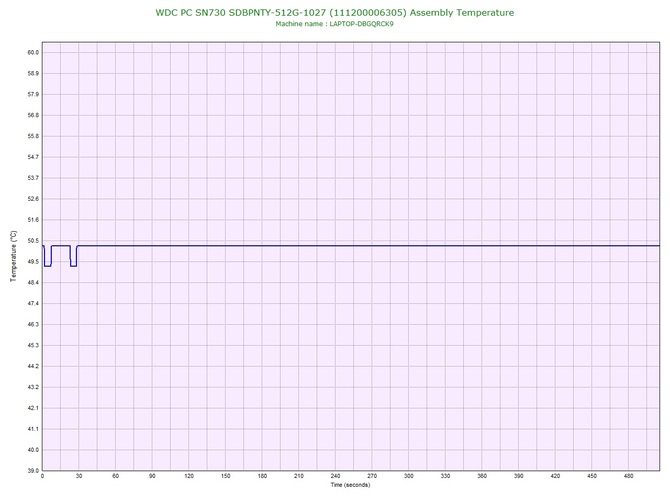The height and width of the screenshot is (502, 670).
Task: Click the 43.2 y-axis tick label
Action: [33, 388]
